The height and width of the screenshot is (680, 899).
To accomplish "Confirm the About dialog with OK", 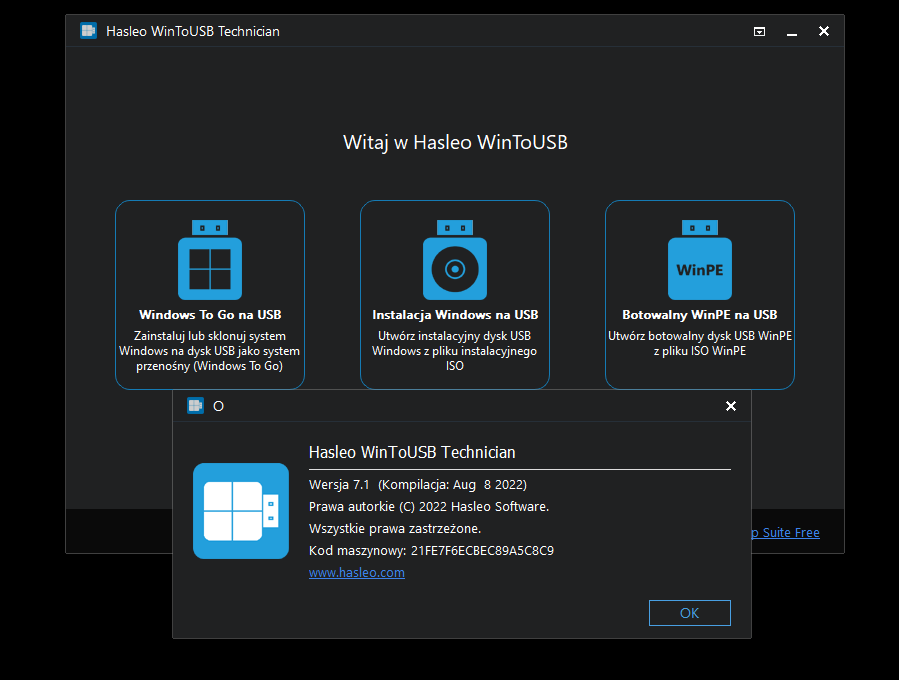I will tap(690, 613).
